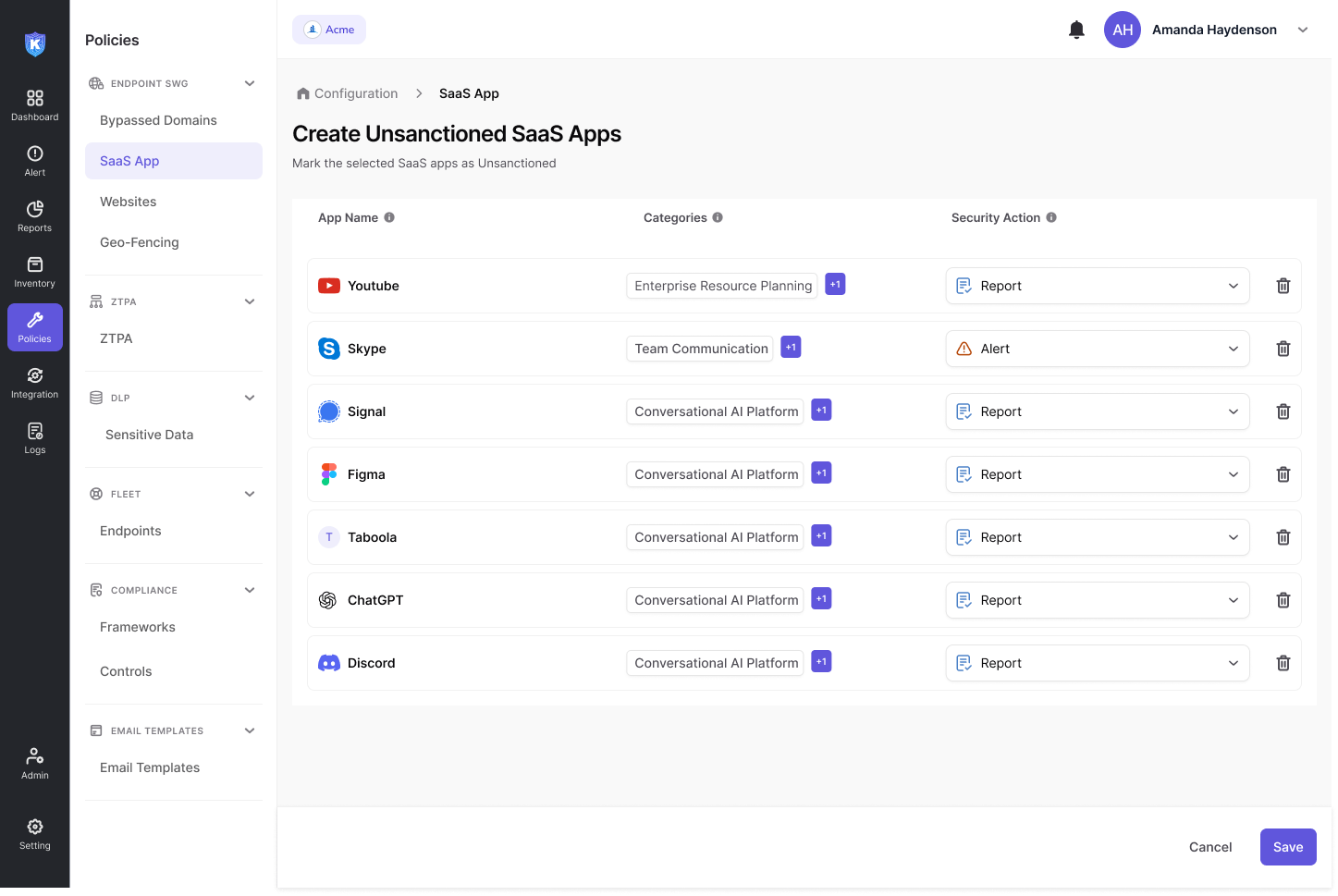Open Security Action dropdown for Figma

point(1097,474)
